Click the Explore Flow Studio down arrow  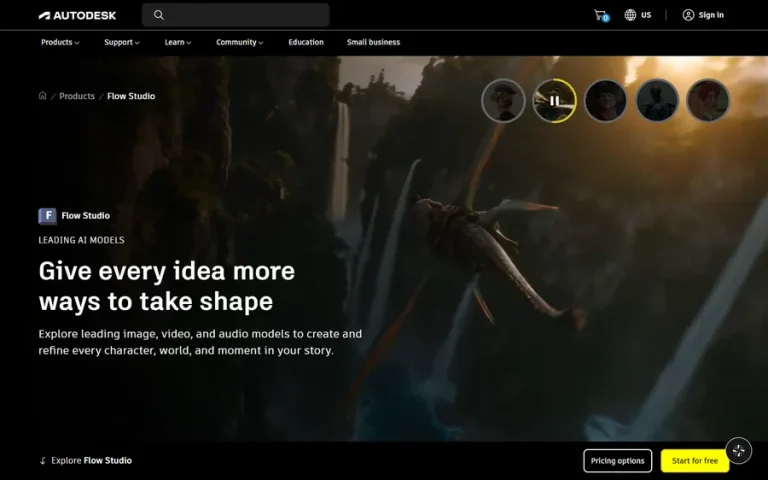click(43, 460)
